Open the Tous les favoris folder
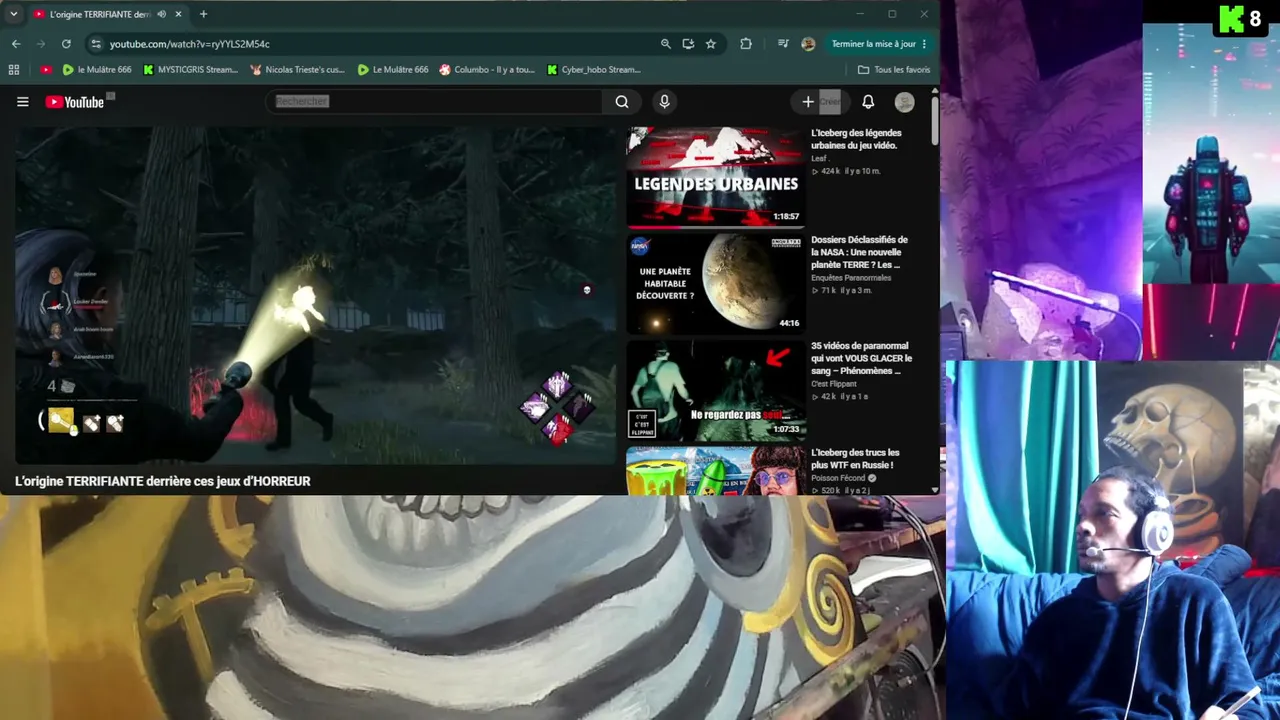This screenshot has height=720, width=1280. [x=894, y=70]
